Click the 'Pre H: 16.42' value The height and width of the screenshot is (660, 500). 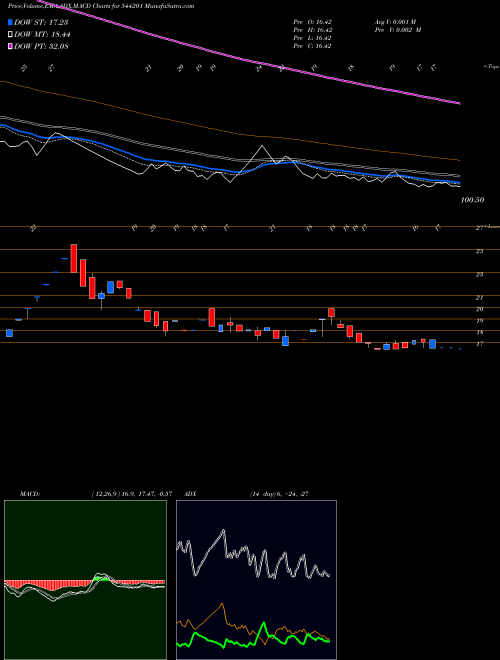click(x=313, y=30)
